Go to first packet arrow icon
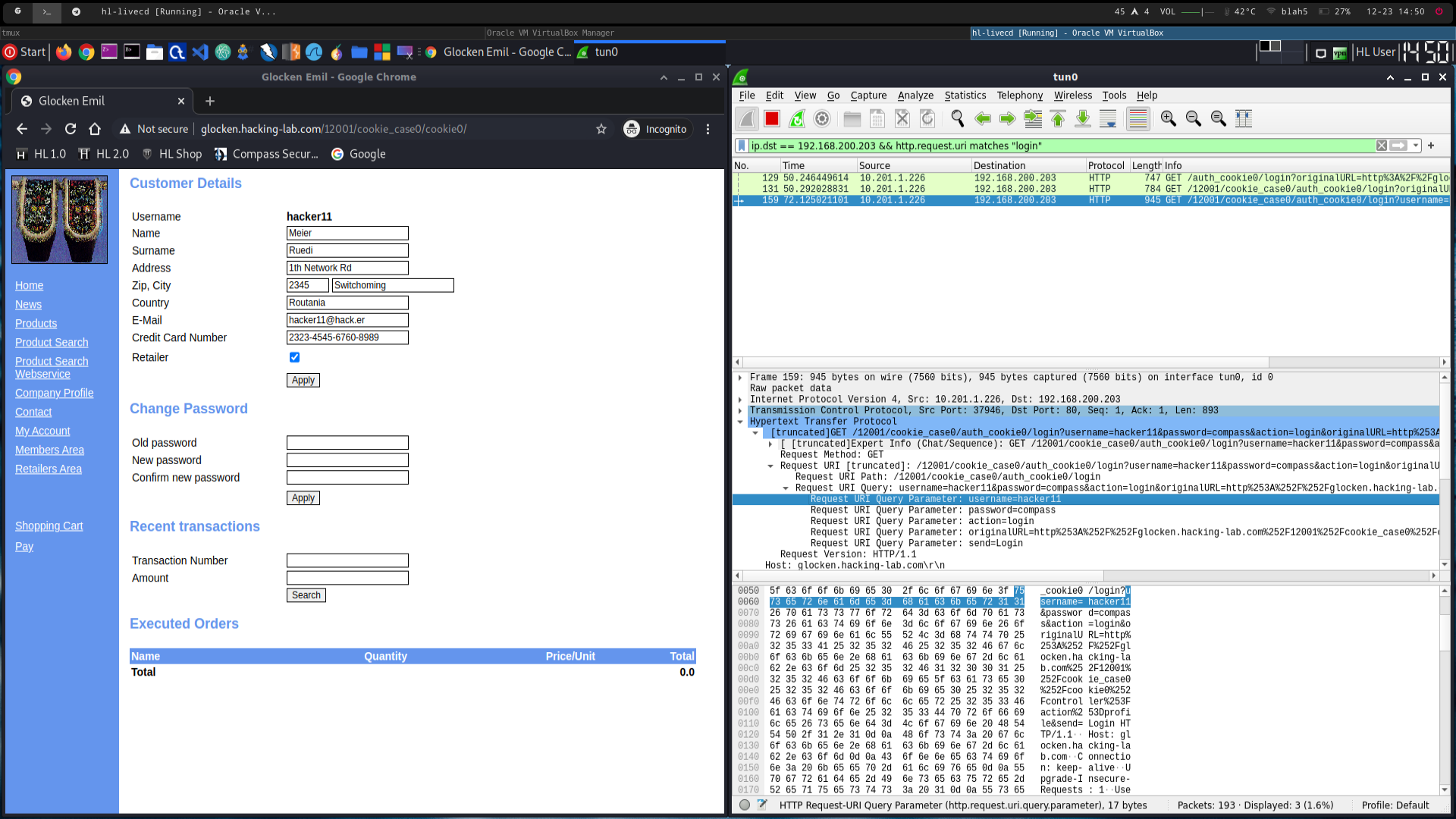The height and width of the screenshot is (819, 1456). (1058, 118)
